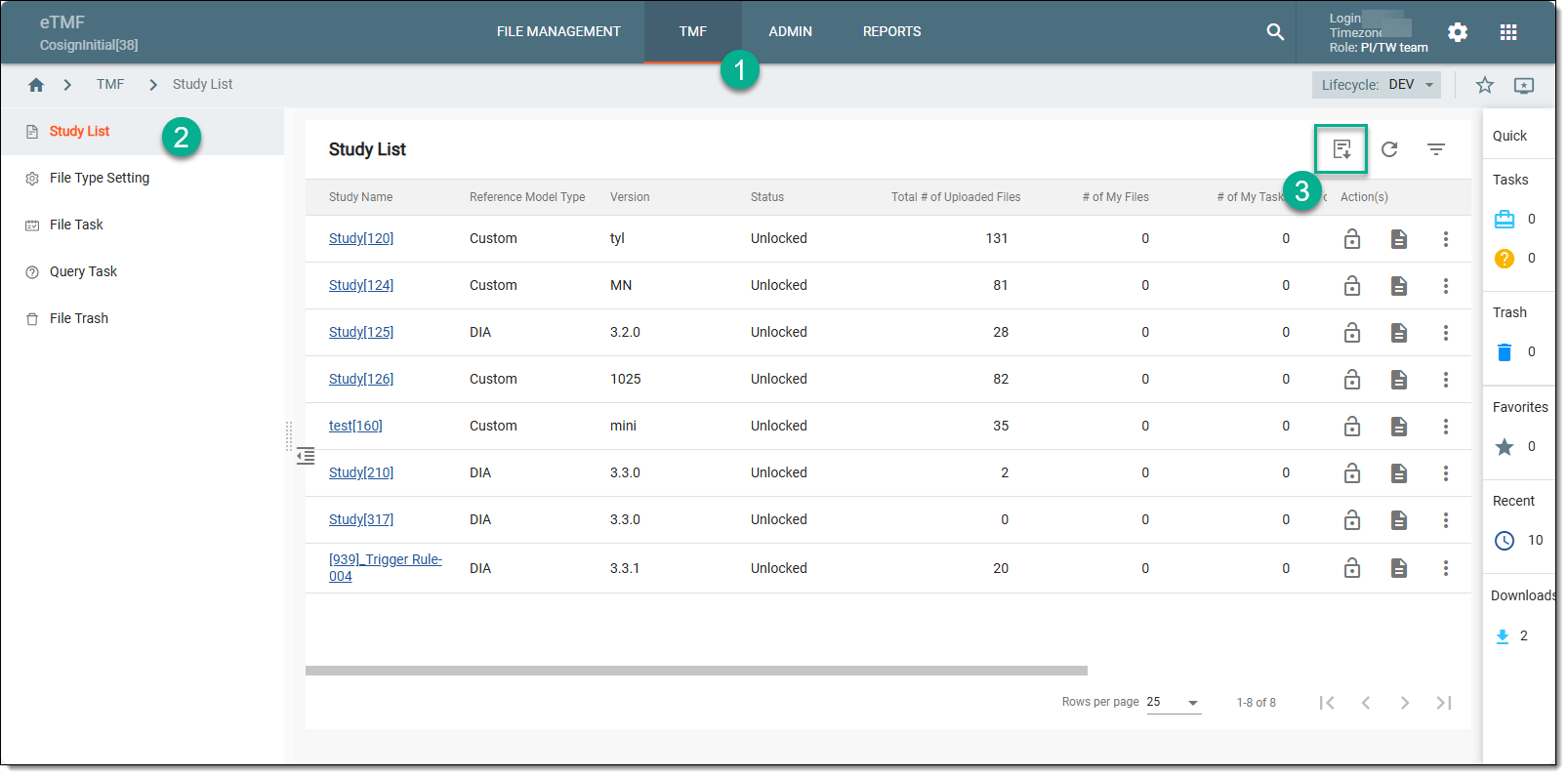
Task: Open more actions menu for test[160]
Action: [x=1446, y=427]
